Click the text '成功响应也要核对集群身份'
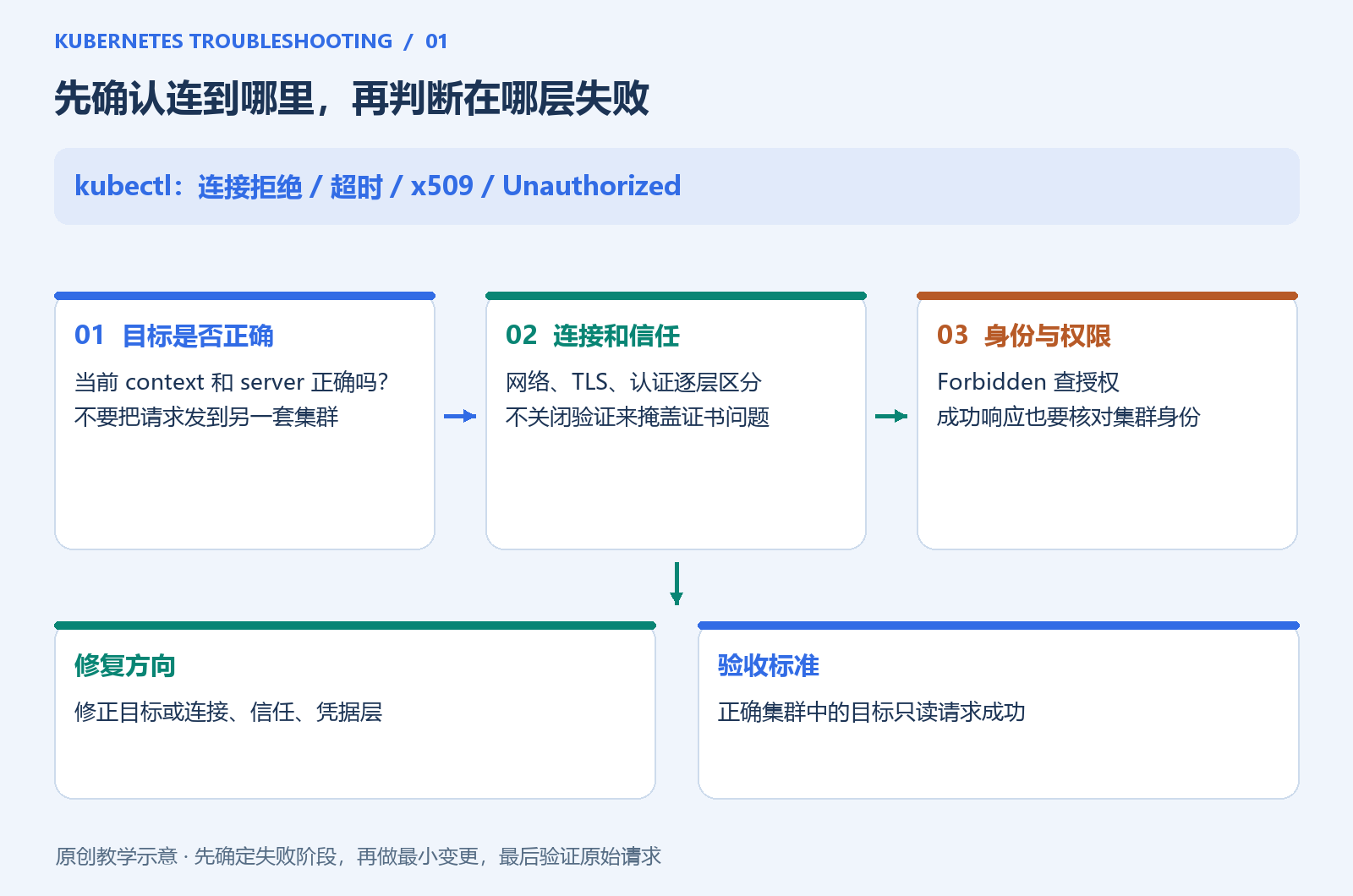 1069,417
